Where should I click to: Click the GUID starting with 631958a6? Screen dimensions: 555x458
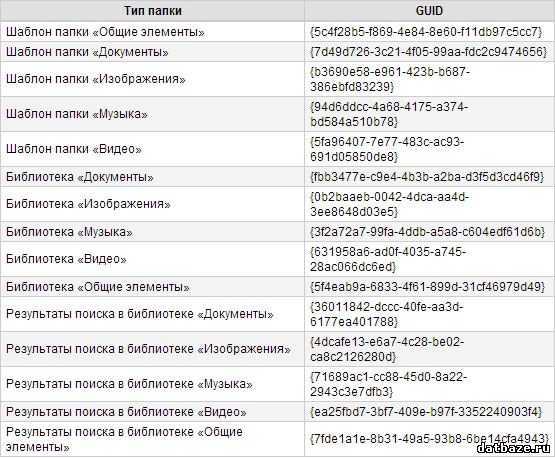click(x=388, y=259)
